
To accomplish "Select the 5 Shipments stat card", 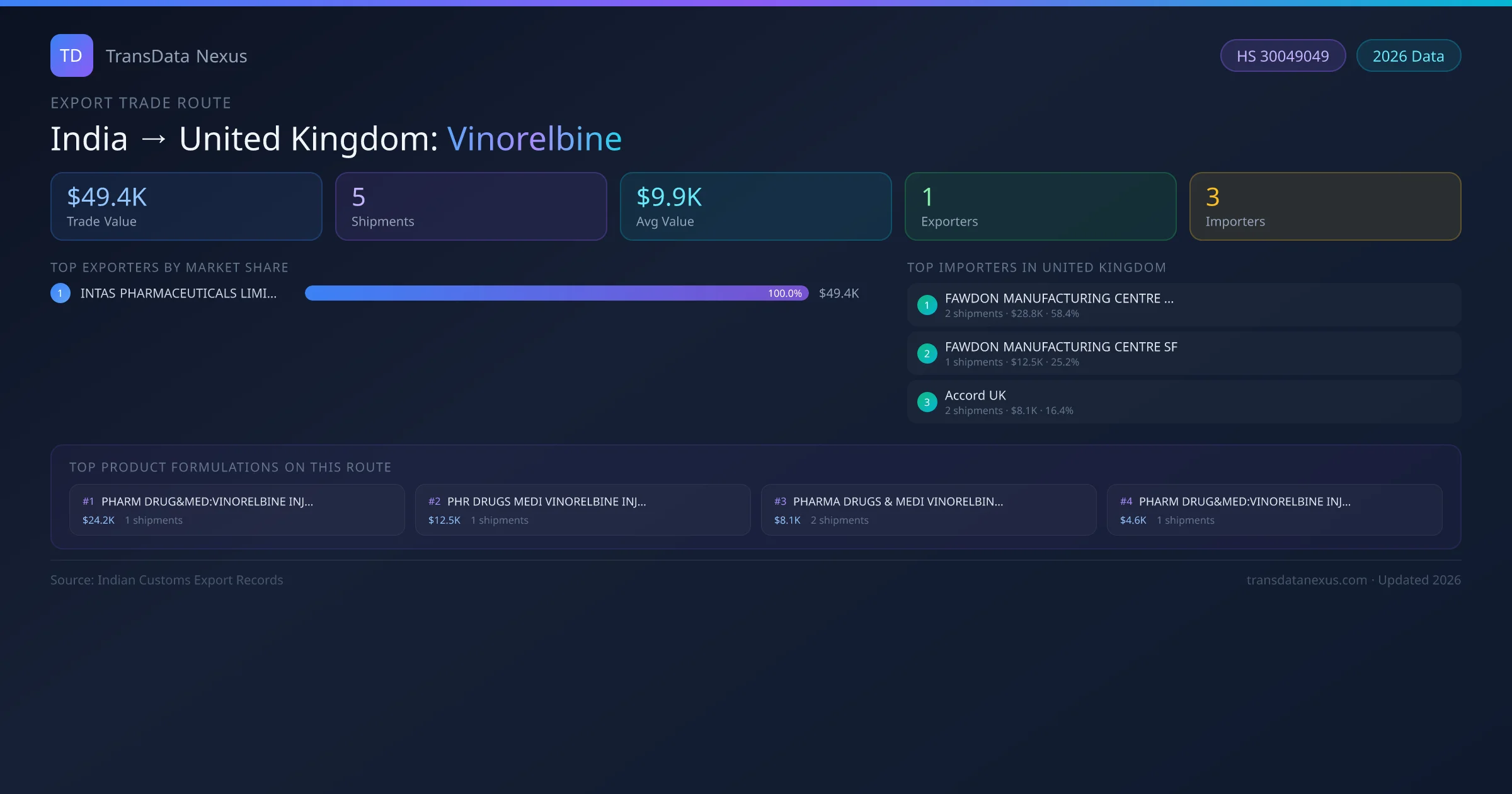I will (471, 207).
